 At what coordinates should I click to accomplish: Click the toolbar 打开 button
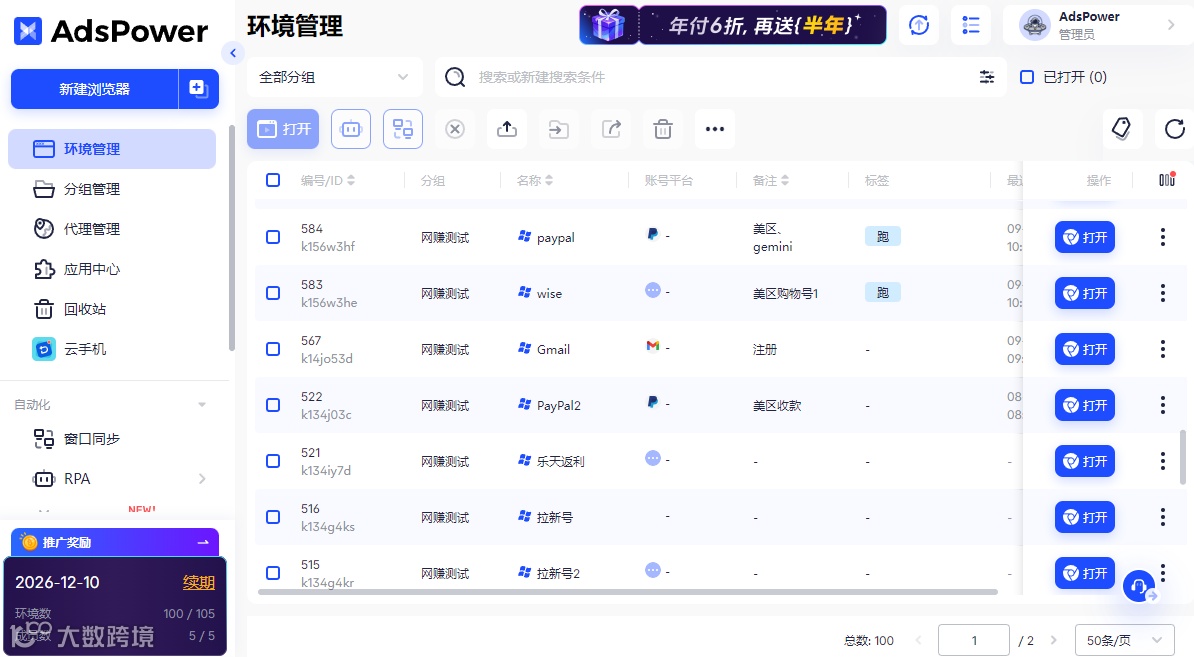click(283, 129)
